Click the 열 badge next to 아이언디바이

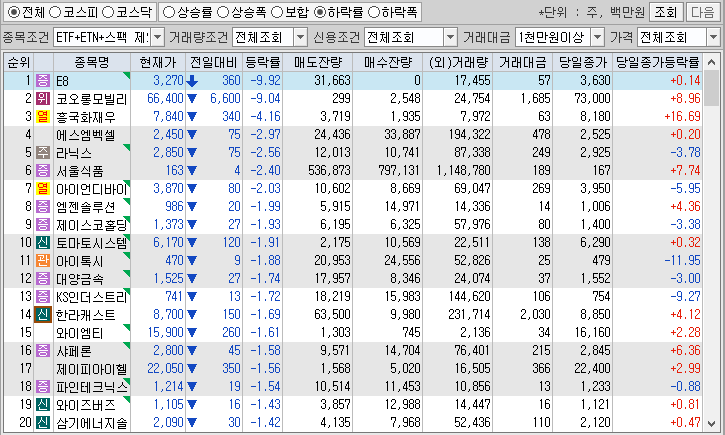pos(43,189)
